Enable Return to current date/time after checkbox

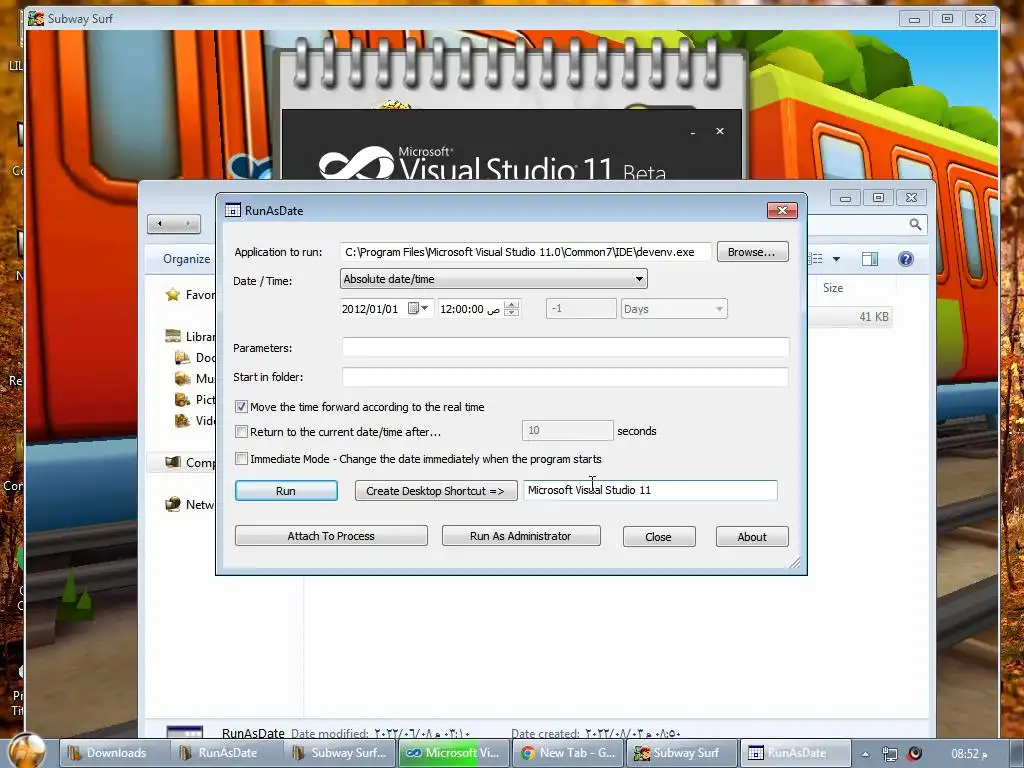tap(242, 432)
